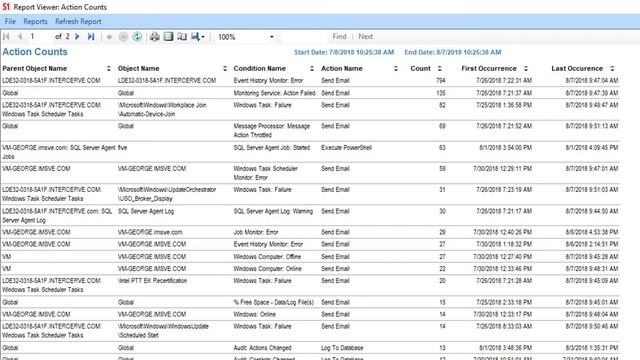
Task: Click Windows Computer: Online condition
Action: tap(267, 269)
